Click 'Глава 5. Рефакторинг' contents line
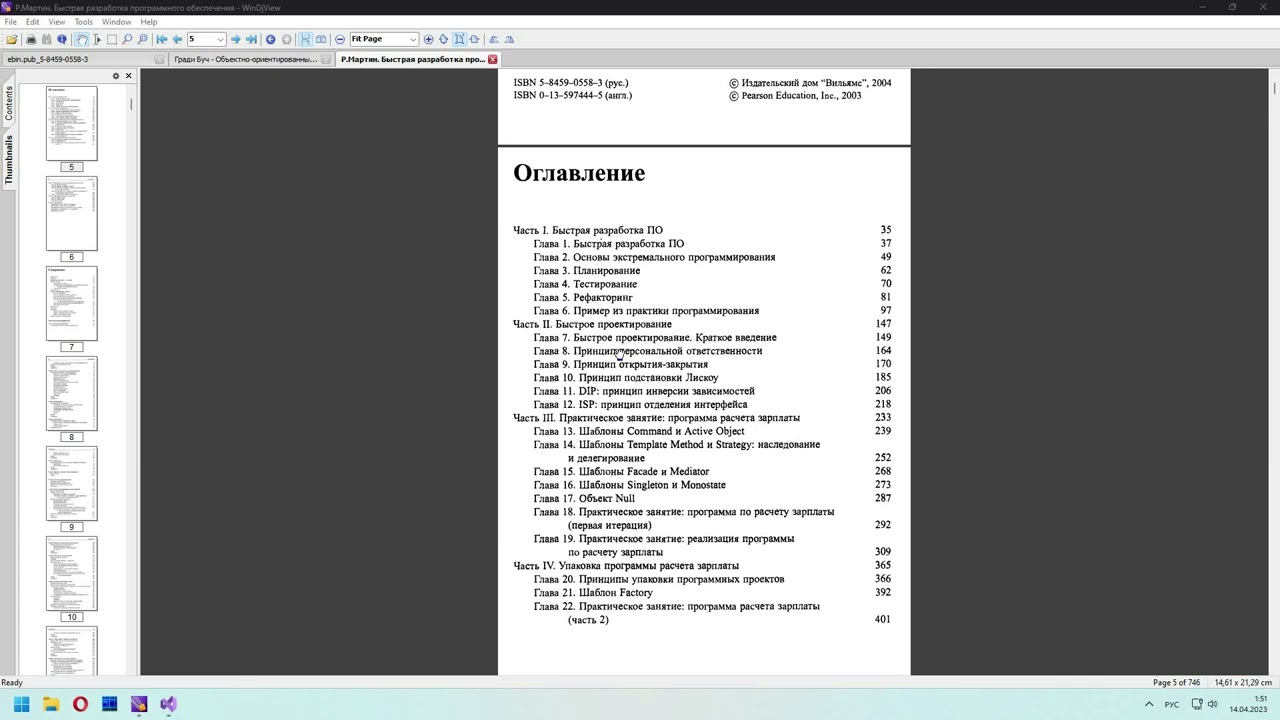 click(583, 297)
